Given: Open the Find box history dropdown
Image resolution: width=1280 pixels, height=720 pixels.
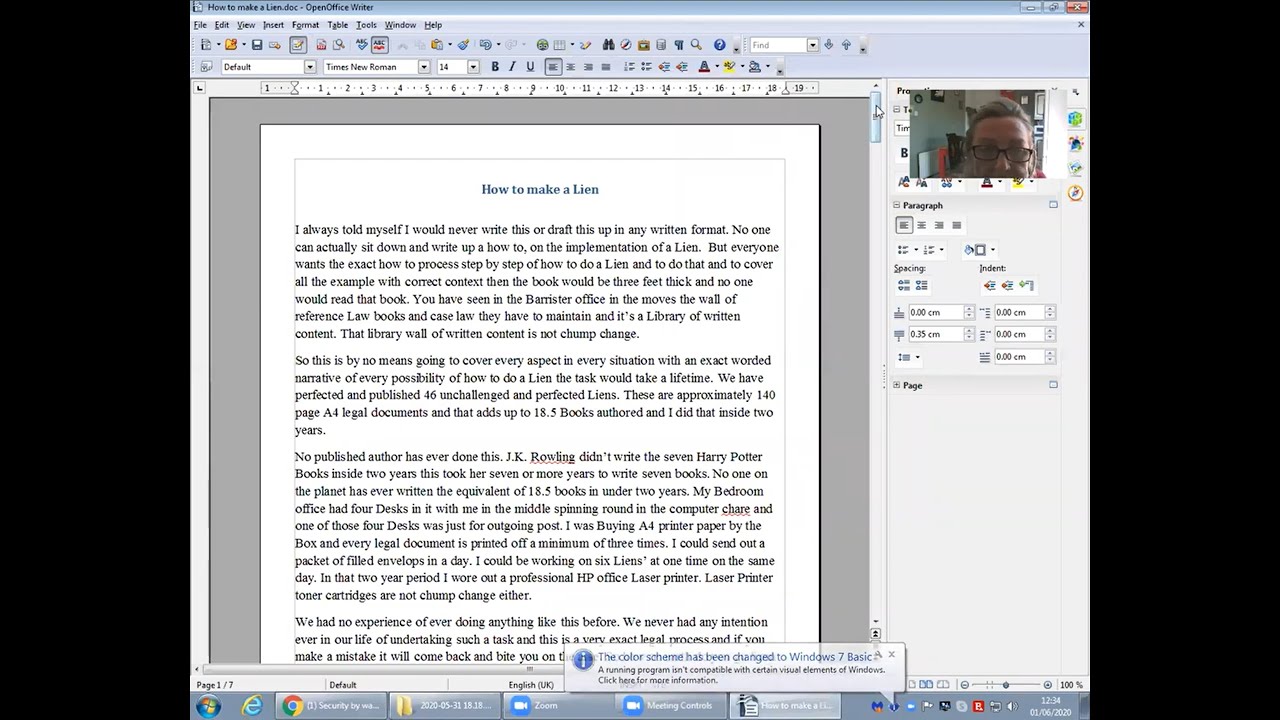Looking at the screenshot, I should click(x=812, y=45).
